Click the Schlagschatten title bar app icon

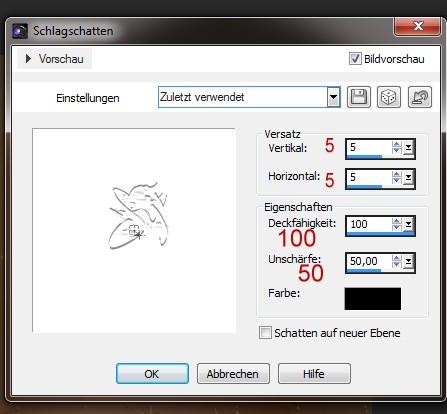pos(20,31)
